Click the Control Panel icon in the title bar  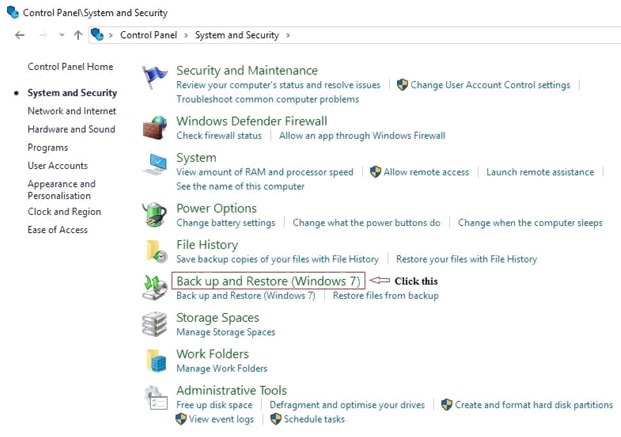tap(13, 12)
